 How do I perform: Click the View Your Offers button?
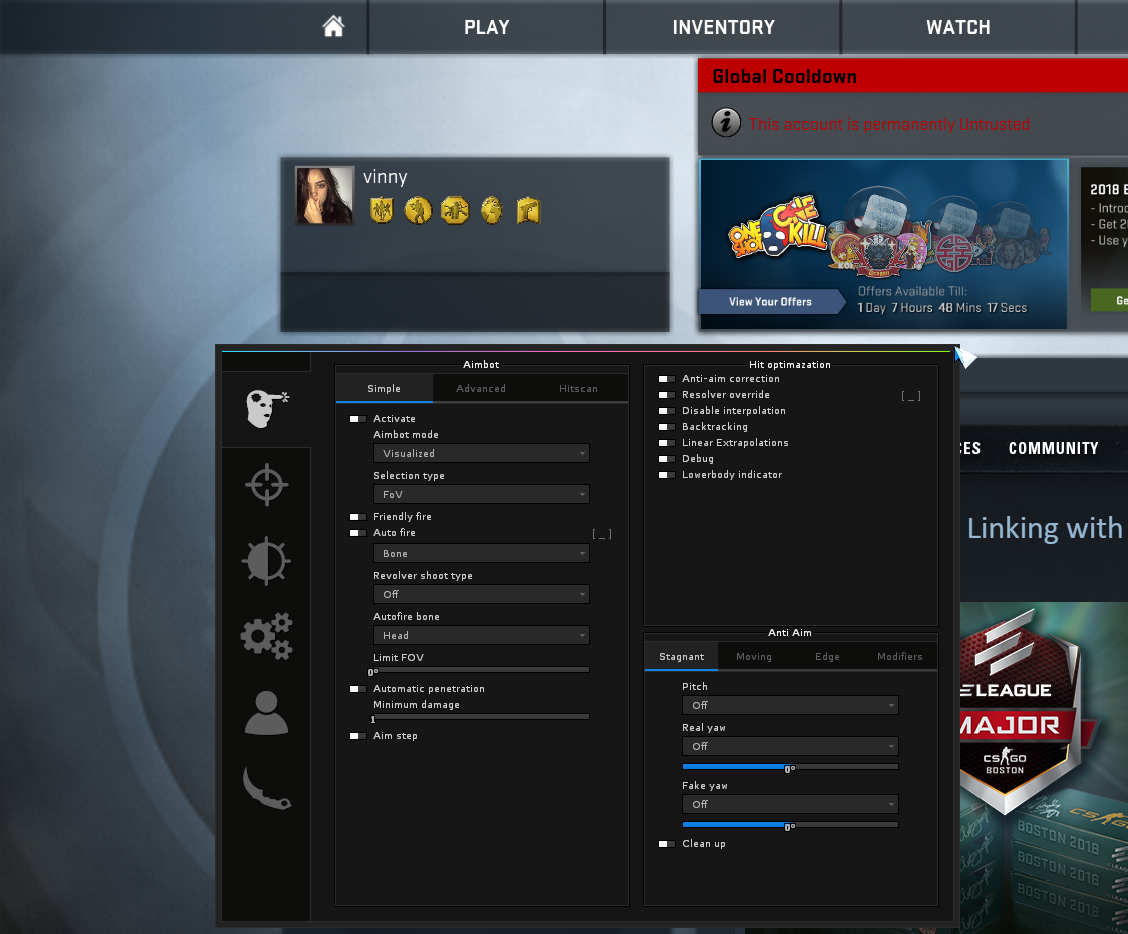click(770, 302)
